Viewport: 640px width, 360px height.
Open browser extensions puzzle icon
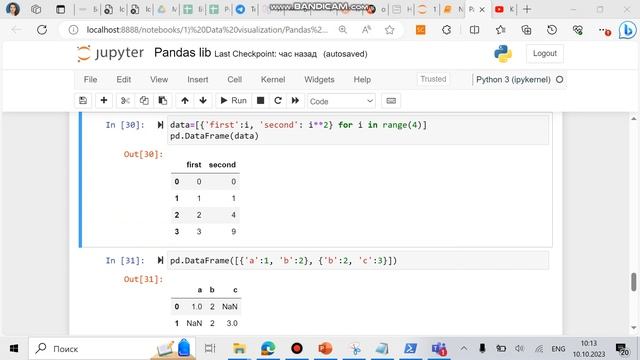click(447, 30)
